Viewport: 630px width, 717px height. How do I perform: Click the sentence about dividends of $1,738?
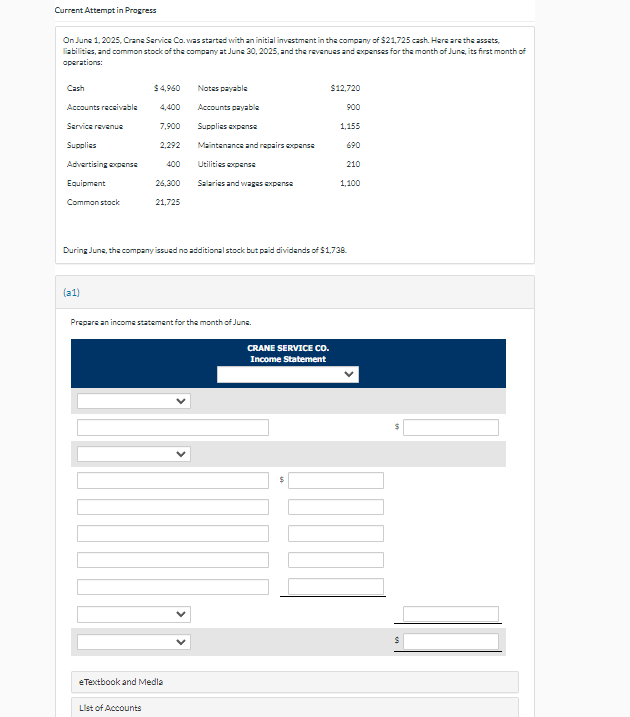205,250
